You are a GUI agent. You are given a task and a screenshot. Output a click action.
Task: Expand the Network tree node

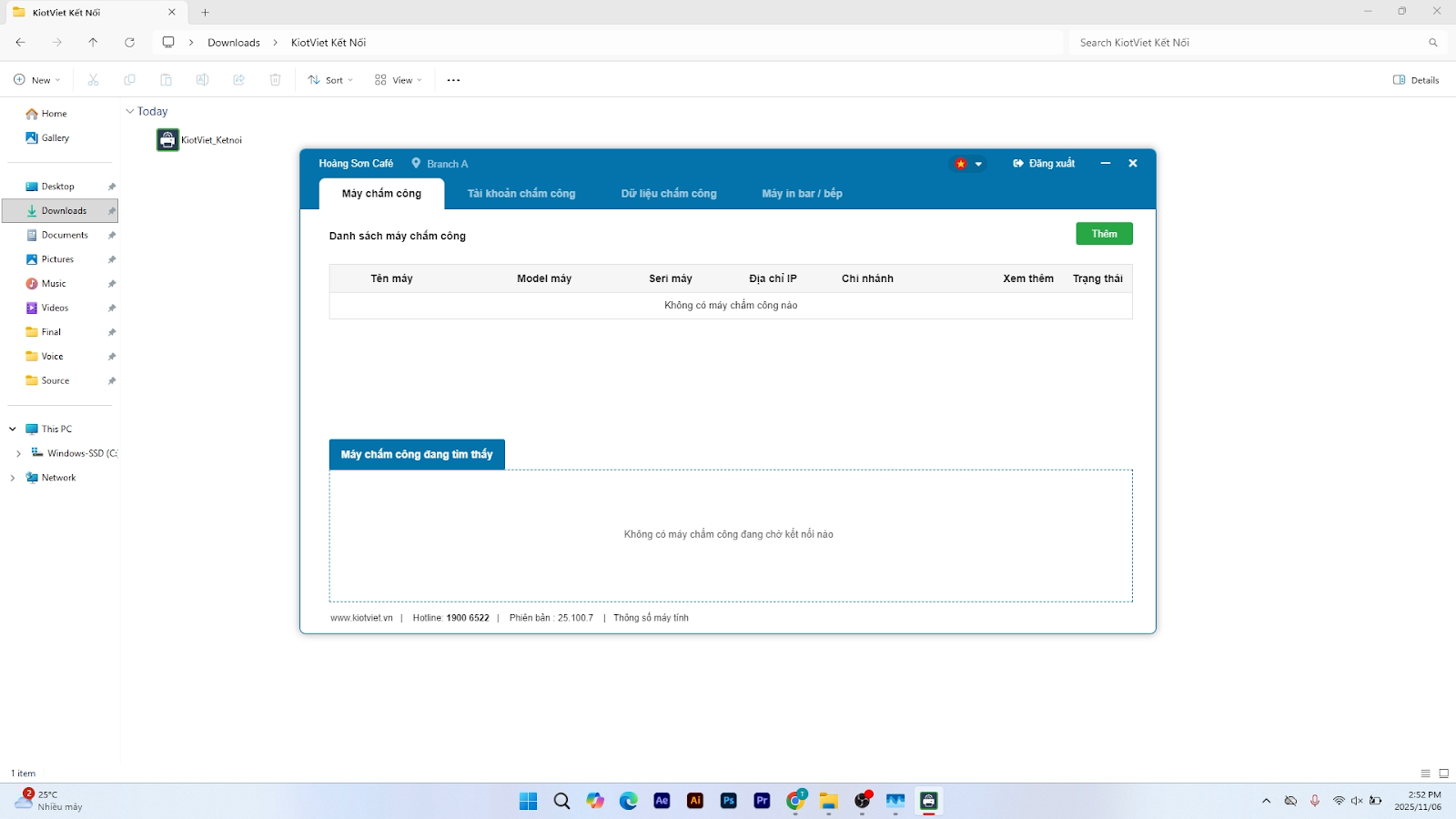tap(13, 478)
